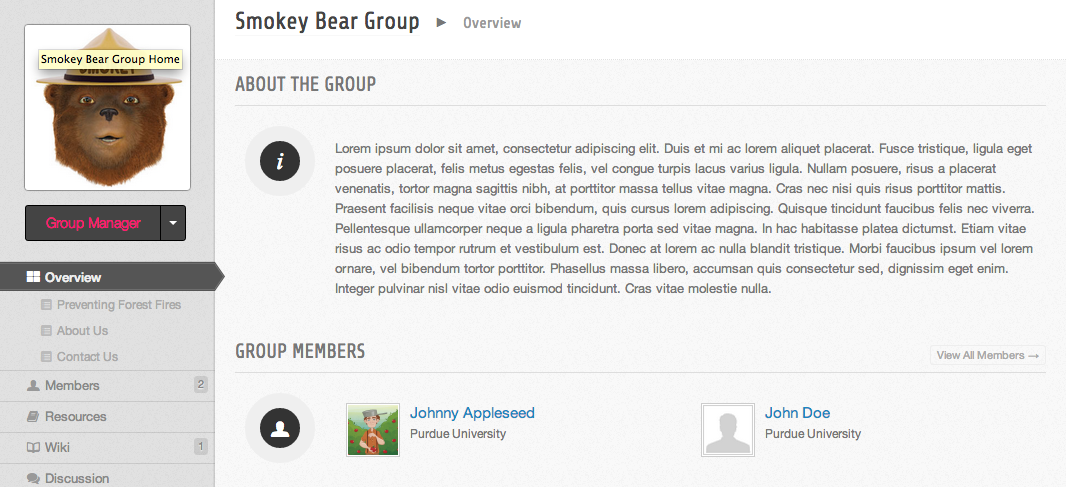
Task: Click the Wiki open-book icon
Action: 33,447
